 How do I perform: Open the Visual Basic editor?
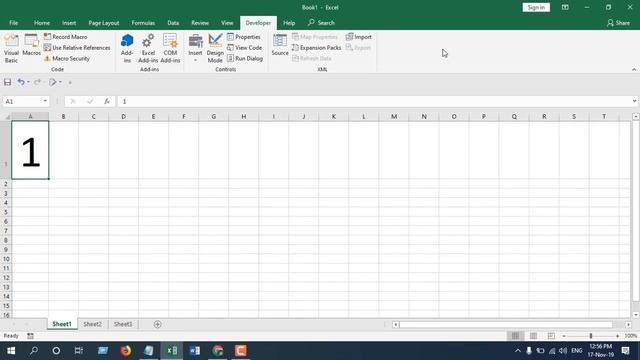[11, 49]
